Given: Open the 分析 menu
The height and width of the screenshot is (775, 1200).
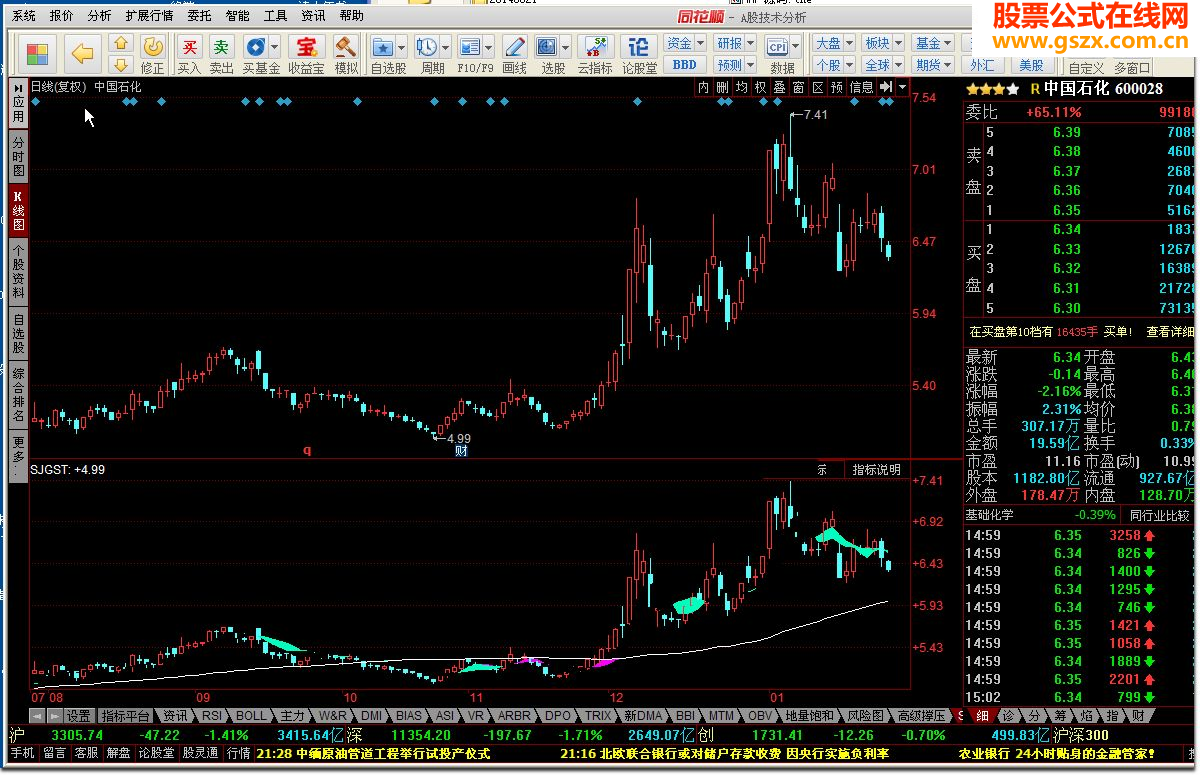Looking at the screenshot, I should tap(99, 16).
